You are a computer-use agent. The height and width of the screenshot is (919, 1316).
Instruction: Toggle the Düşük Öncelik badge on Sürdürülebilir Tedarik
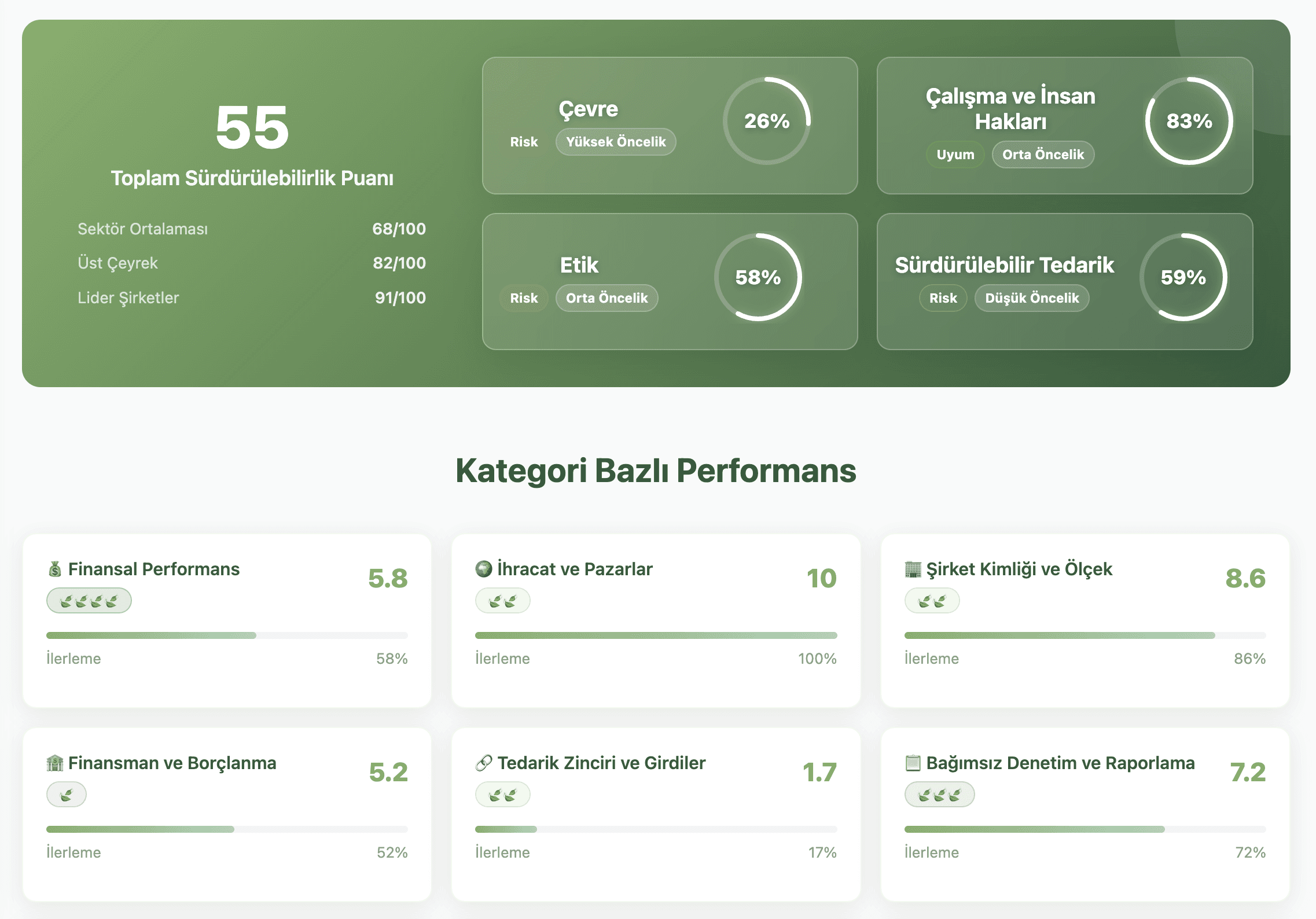[x=1032, y=298]
